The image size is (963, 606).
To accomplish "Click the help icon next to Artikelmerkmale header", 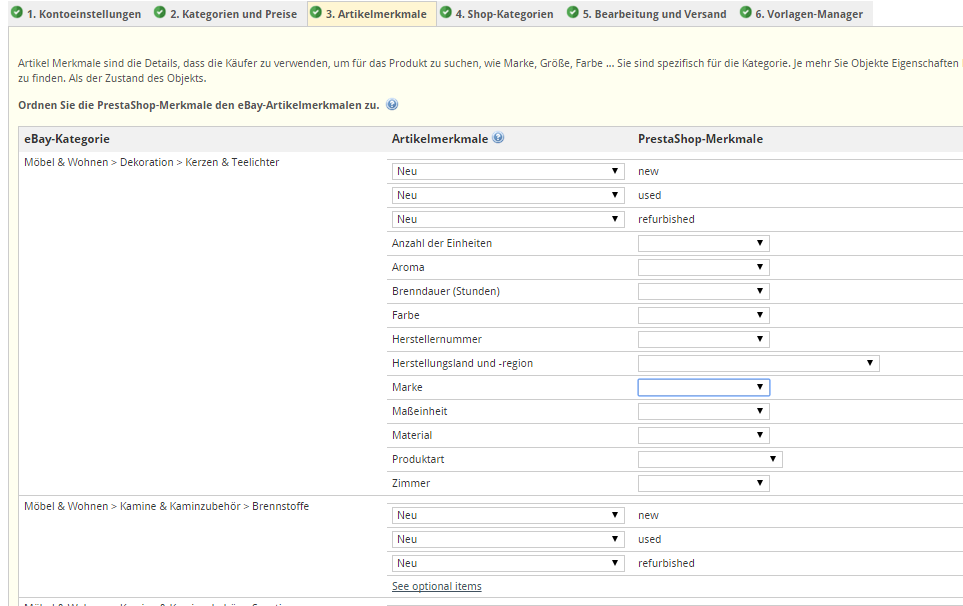I will 498,138.
